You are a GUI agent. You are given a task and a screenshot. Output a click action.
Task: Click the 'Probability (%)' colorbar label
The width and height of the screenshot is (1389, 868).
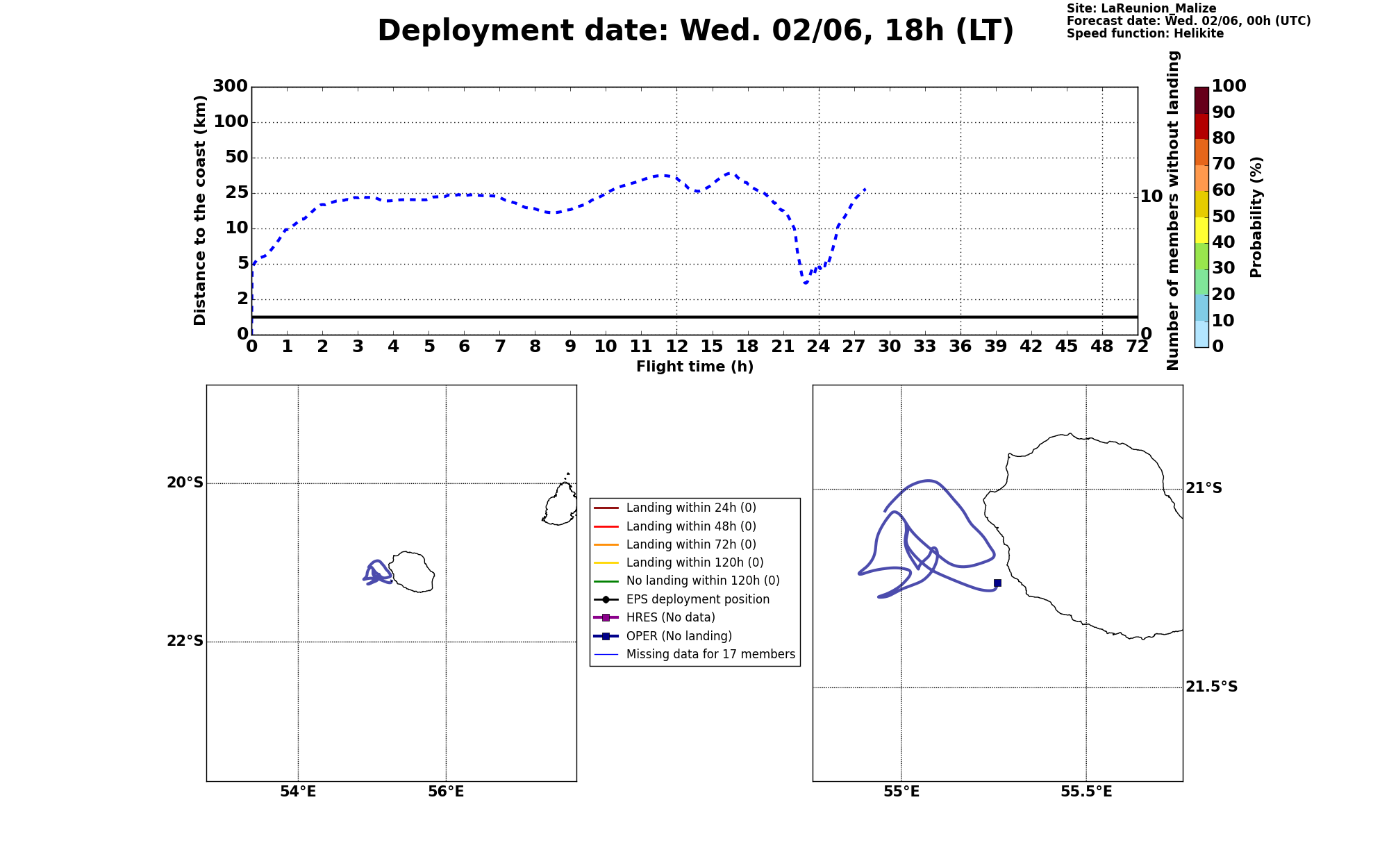click(1256, 217)
